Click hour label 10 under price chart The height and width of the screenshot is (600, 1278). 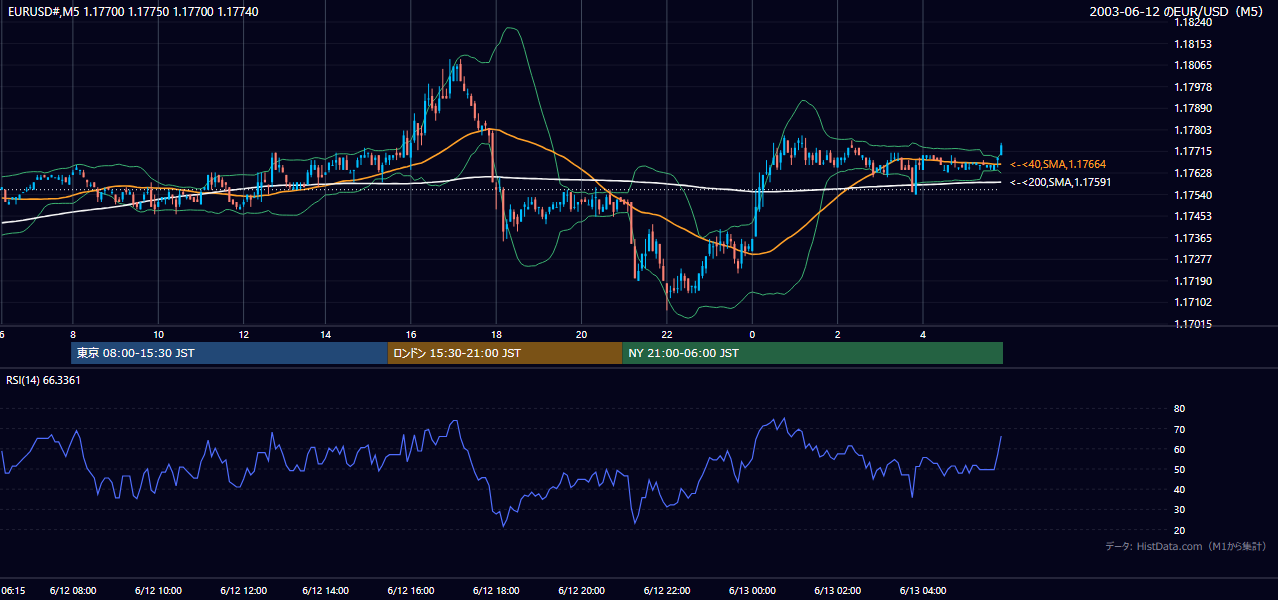pyautogui.click(x=158, y=334)
